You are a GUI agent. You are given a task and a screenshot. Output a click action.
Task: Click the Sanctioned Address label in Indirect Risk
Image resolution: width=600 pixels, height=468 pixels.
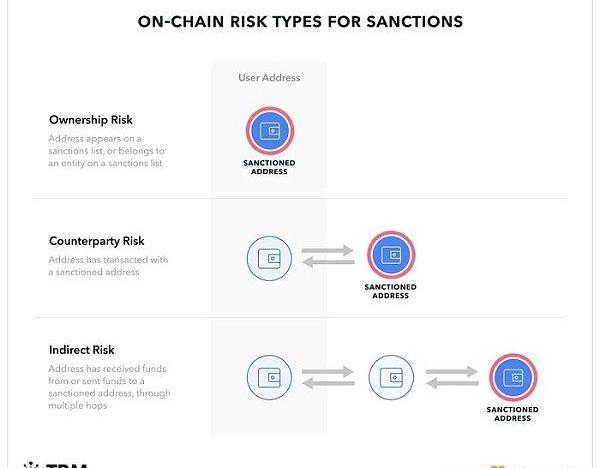pos(513,414)
